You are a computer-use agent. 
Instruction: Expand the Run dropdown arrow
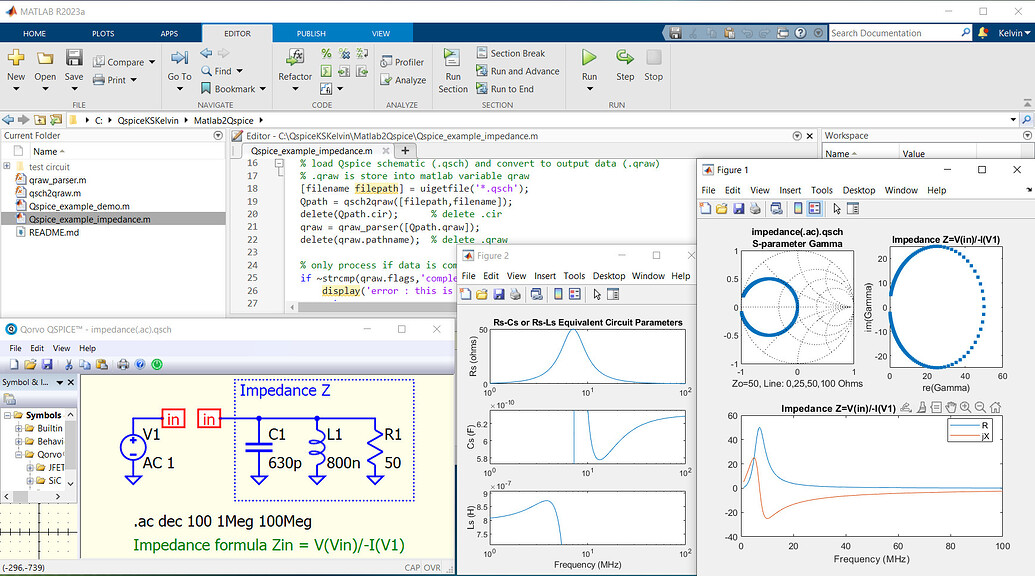589,87
